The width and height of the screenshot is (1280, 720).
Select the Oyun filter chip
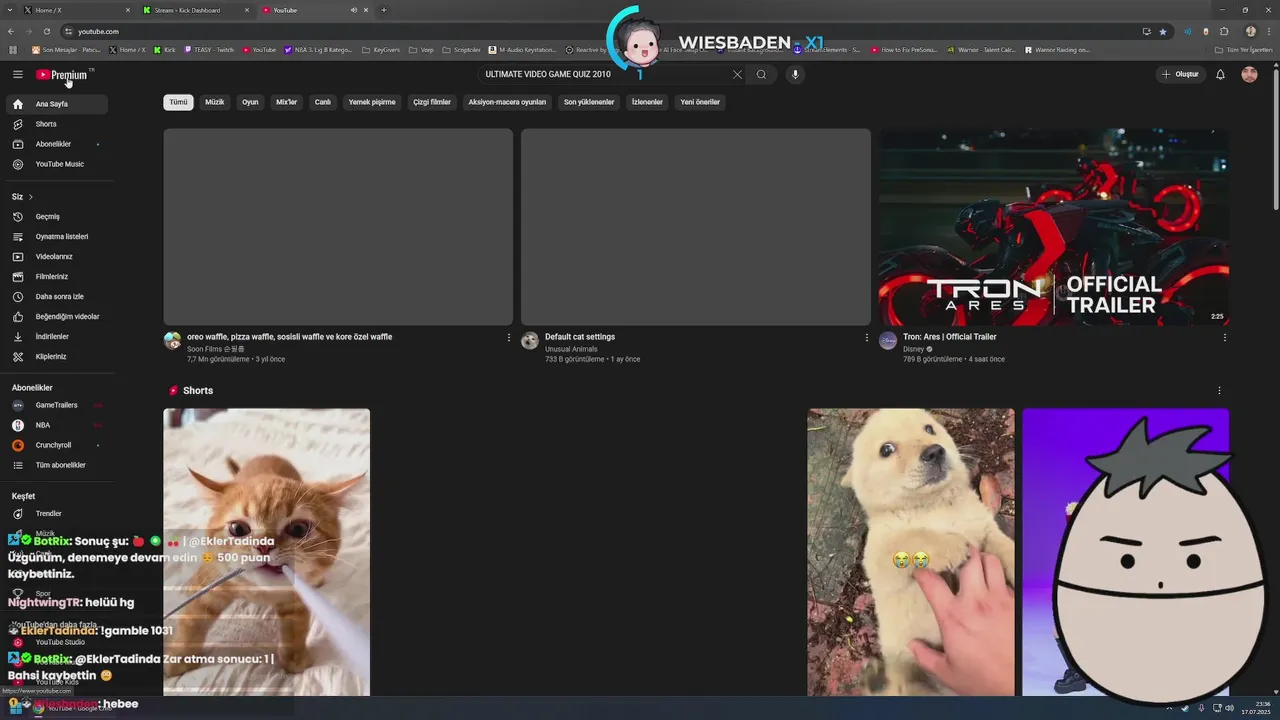250,102
